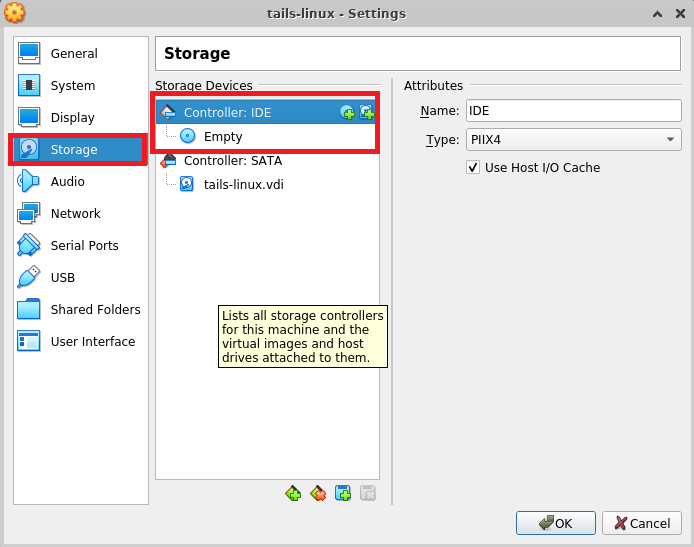The image size is (694, 547).
Task: Open the Audio settings category
Action: pyautogui.click(x=81, y=181)
